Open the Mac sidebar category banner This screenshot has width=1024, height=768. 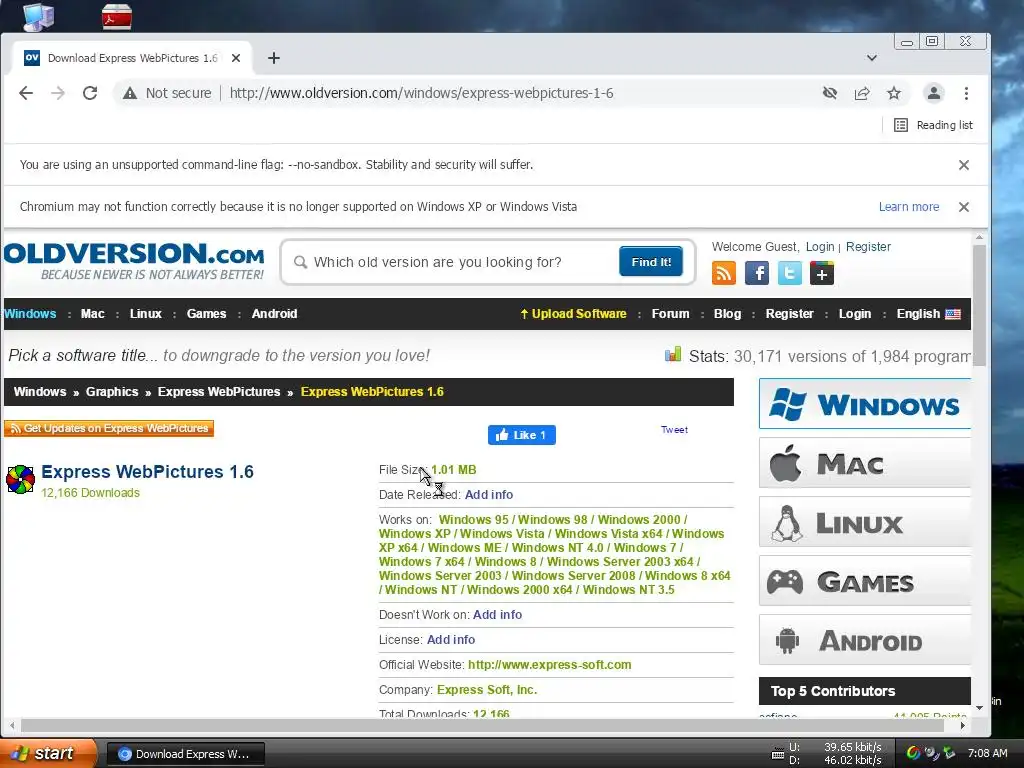click(x=865, y=463)
